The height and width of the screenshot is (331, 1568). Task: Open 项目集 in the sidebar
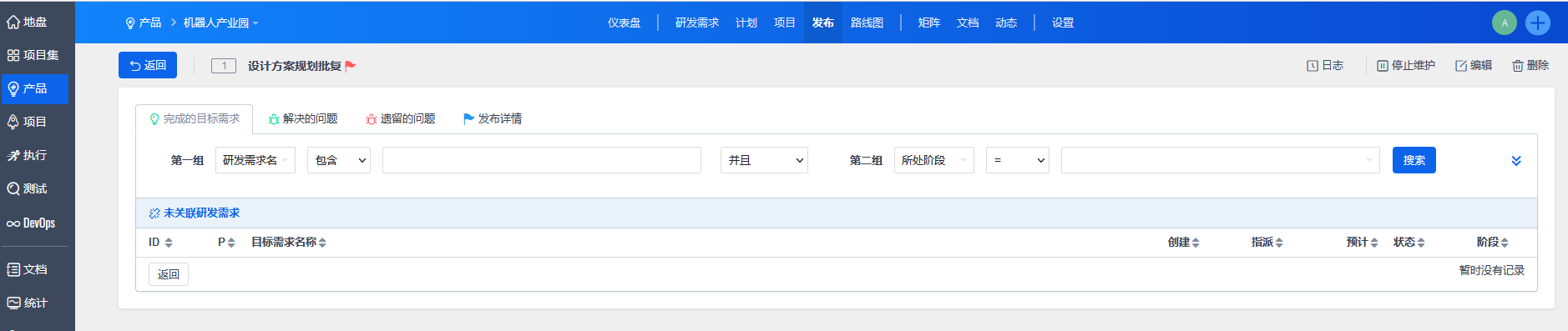tap(33, 55)
